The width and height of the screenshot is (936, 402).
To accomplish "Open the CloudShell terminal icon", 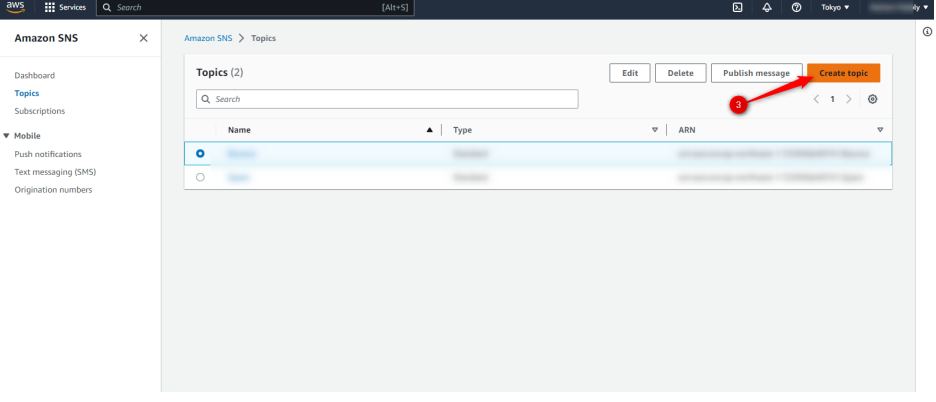I will pos(737,7).
